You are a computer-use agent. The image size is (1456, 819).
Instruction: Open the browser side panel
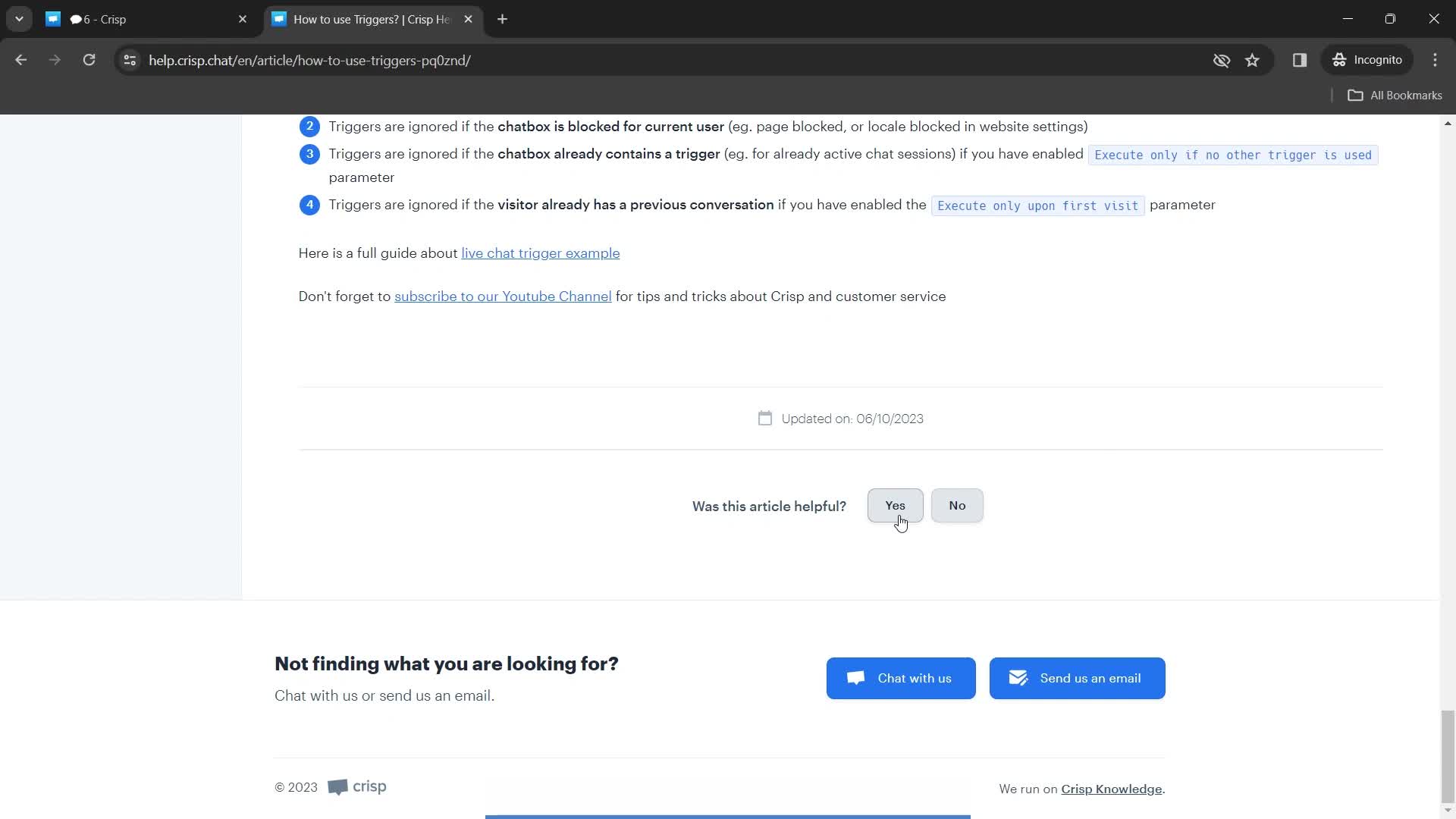1300,60
